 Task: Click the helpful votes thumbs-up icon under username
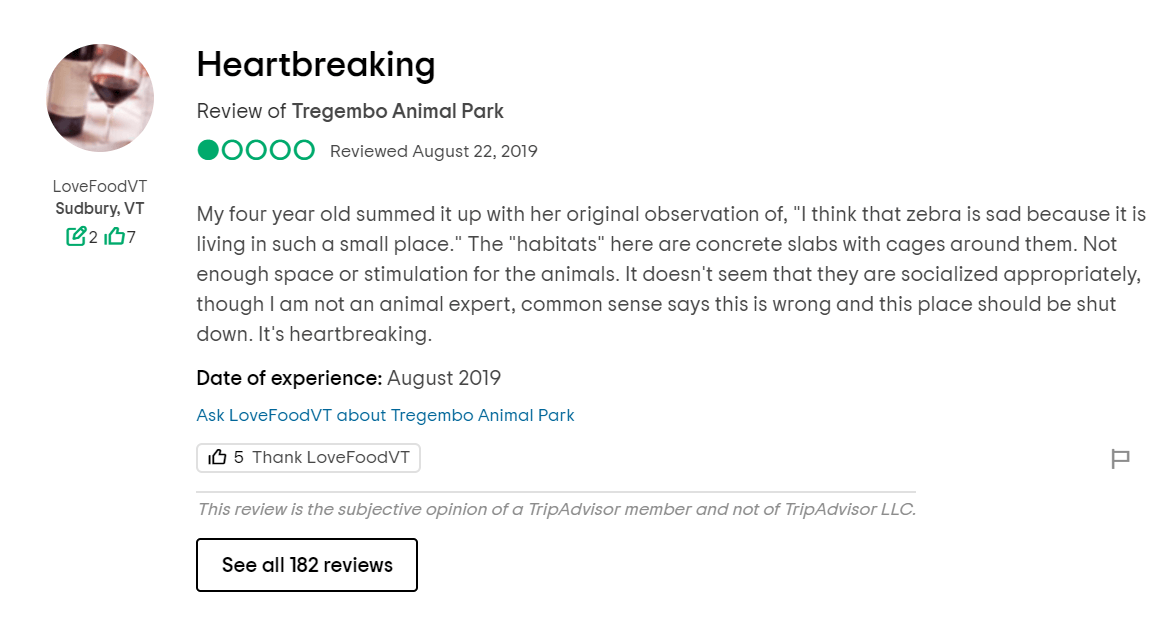click(x=114, y=237)
